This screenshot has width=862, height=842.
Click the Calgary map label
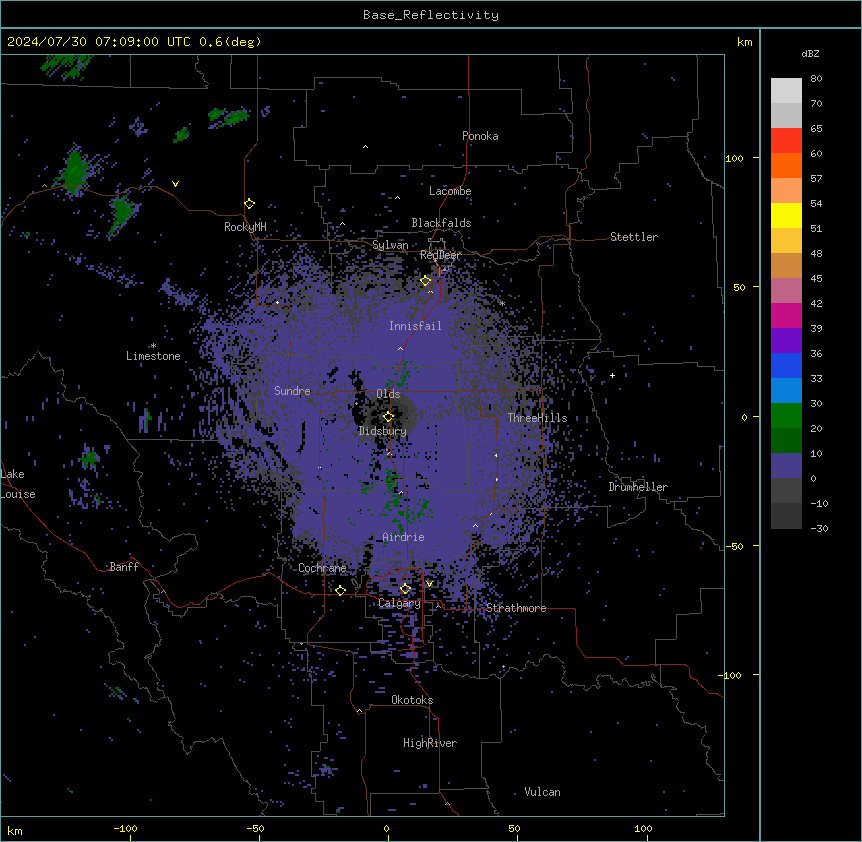click(399, 603)
